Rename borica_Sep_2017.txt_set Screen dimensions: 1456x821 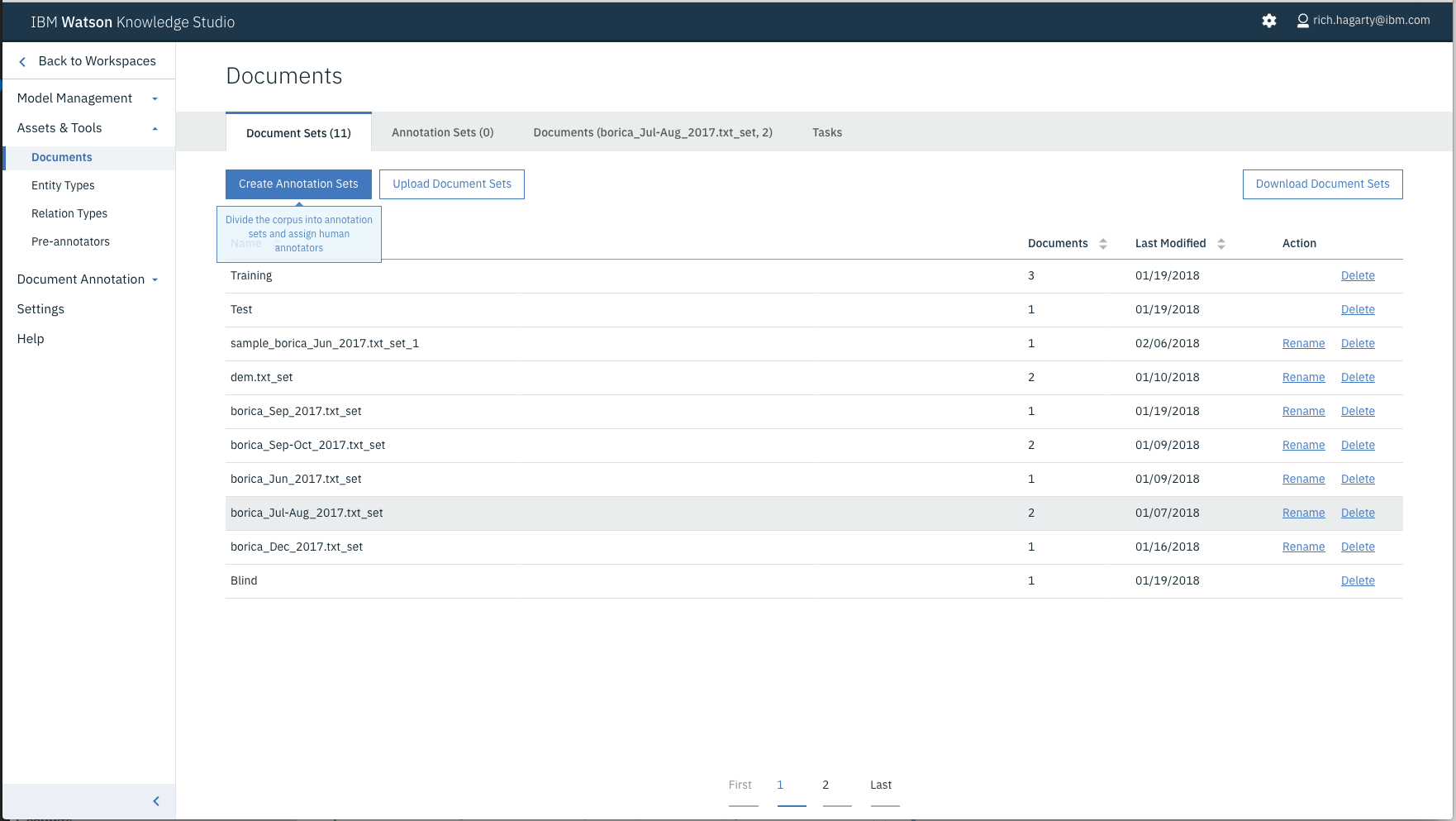1303,412
